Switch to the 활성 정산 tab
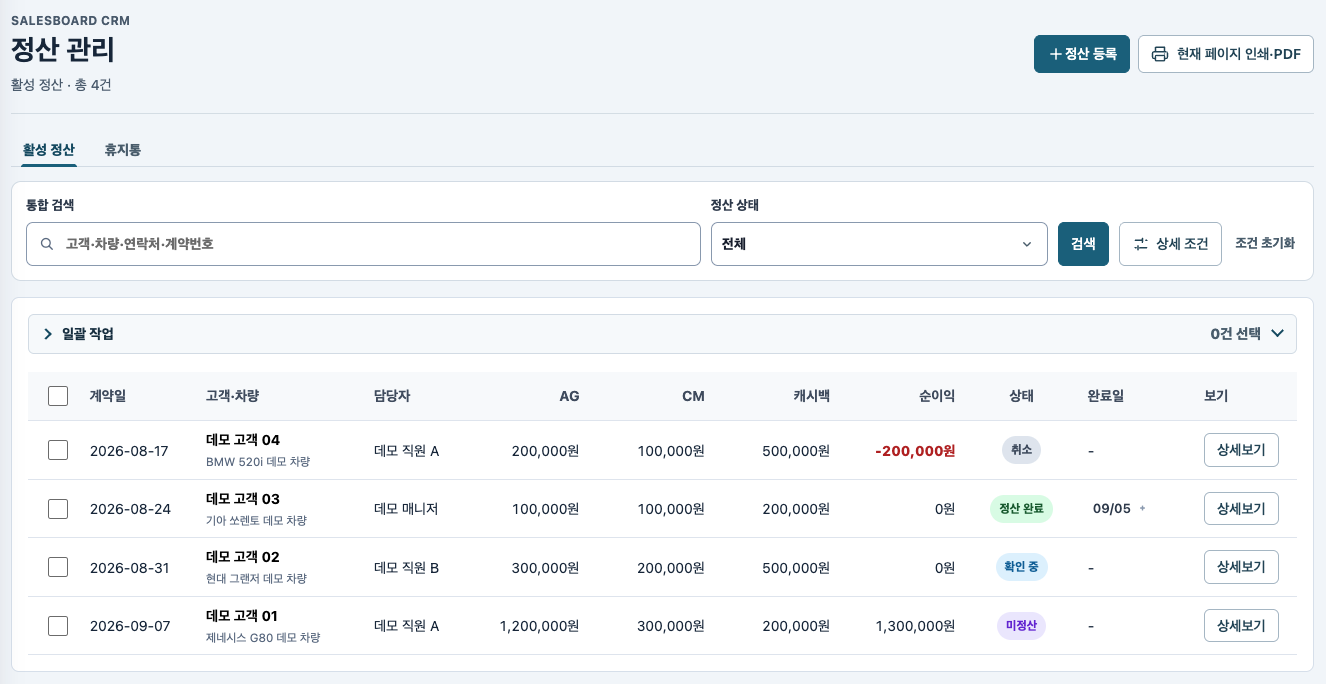 point(49,150)
